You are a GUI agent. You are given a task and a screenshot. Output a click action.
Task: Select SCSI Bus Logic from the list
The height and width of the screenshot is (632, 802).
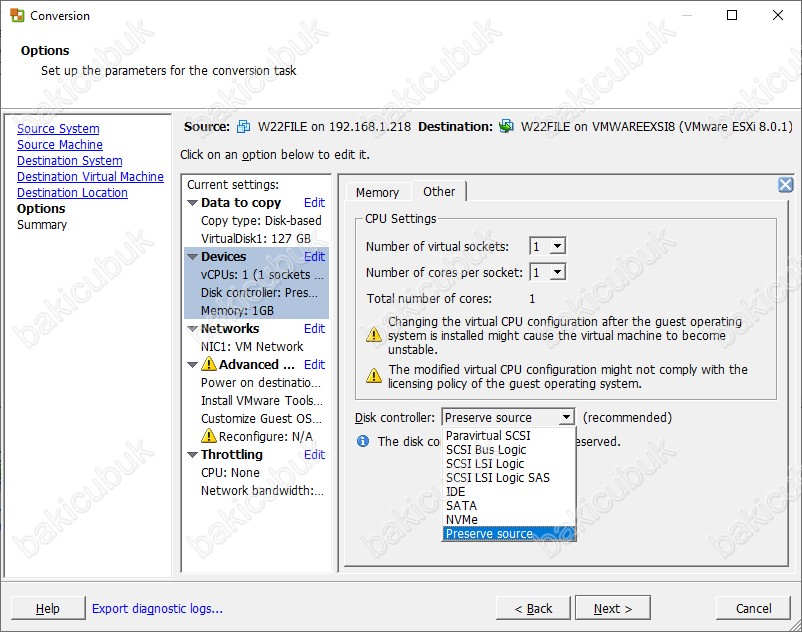[x=509, y=449]
